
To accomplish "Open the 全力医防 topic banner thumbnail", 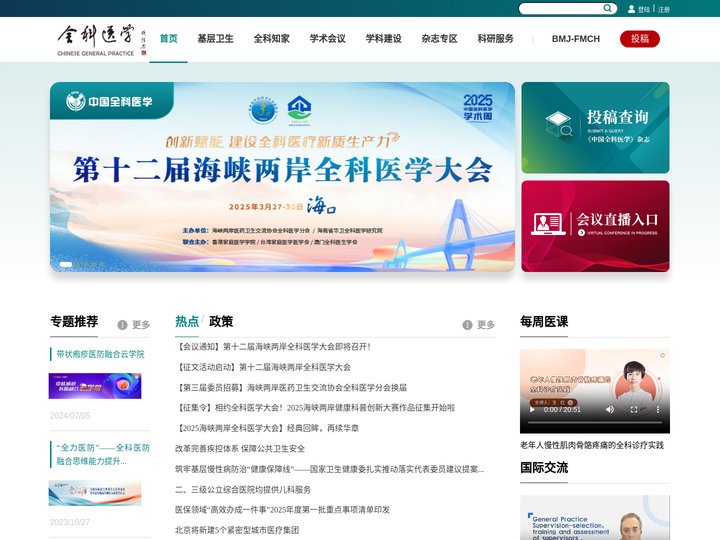I will 95,493.
